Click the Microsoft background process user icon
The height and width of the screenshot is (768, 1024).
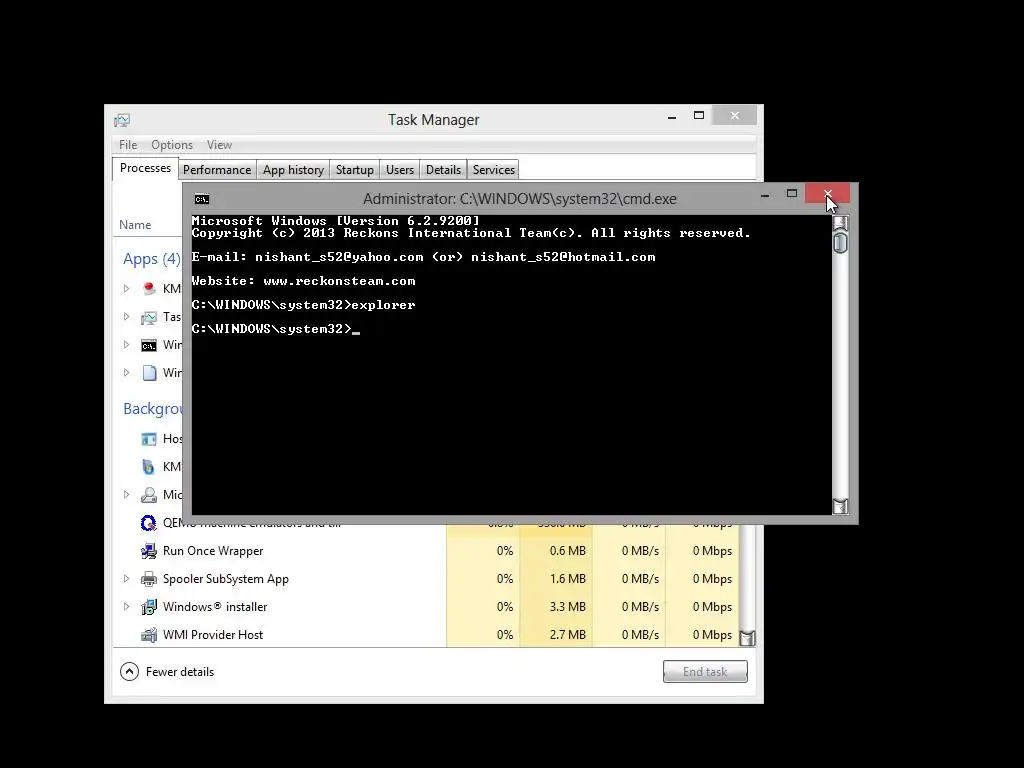click(149, 494)
